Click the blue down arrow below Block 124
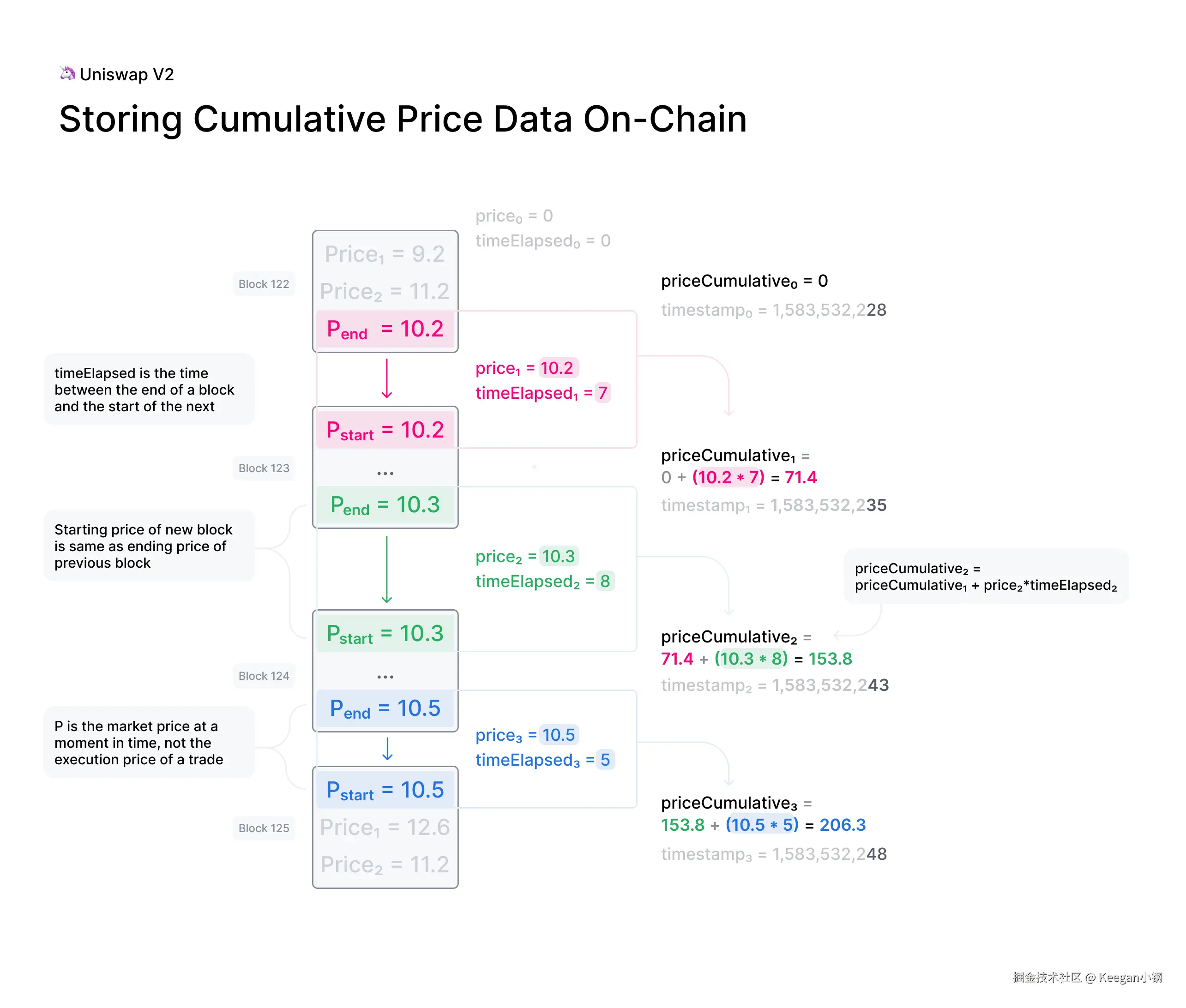The height and width of the screenshot is (1008, 1186). pyautogui.click(x=387, y=749)
